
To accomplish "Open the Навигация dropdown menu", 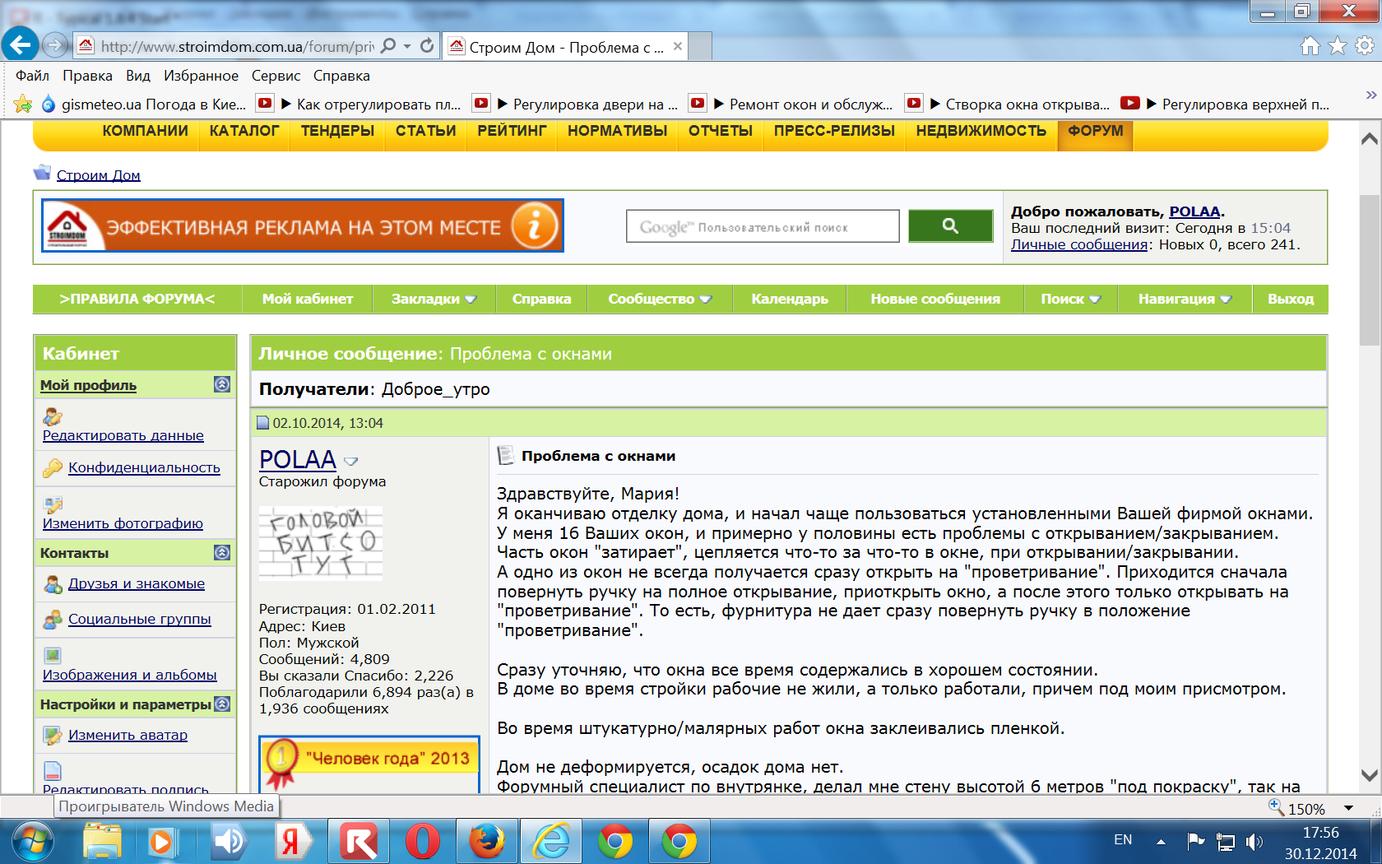I will click(x=1184, y=299).
